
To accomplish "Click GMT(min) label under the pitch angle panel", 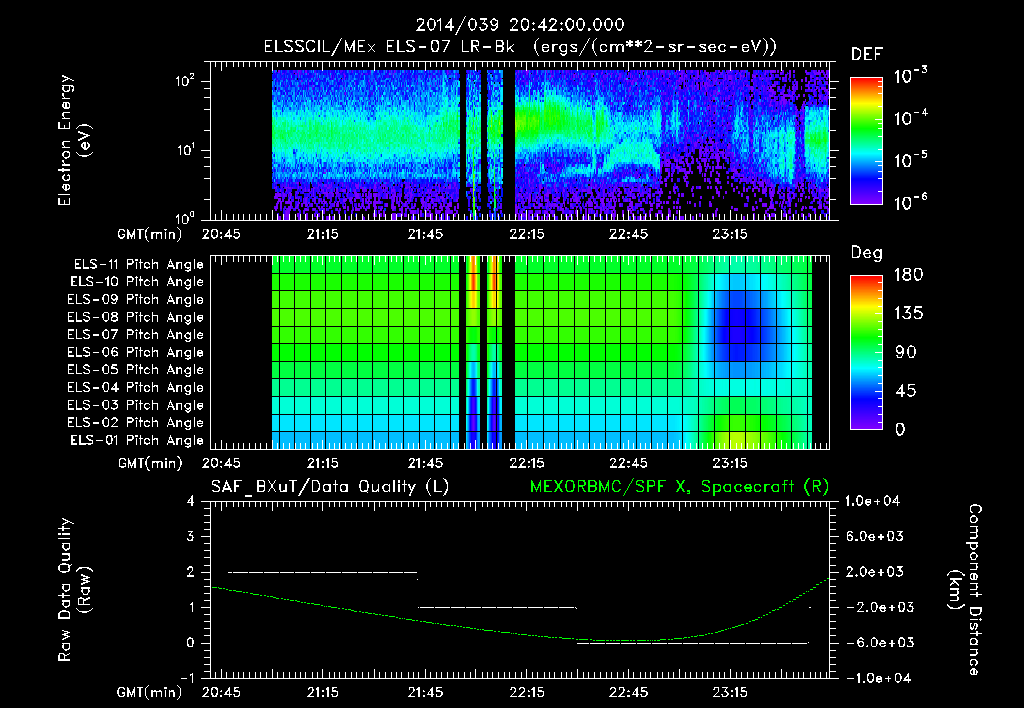I will (x=150, y=464).
